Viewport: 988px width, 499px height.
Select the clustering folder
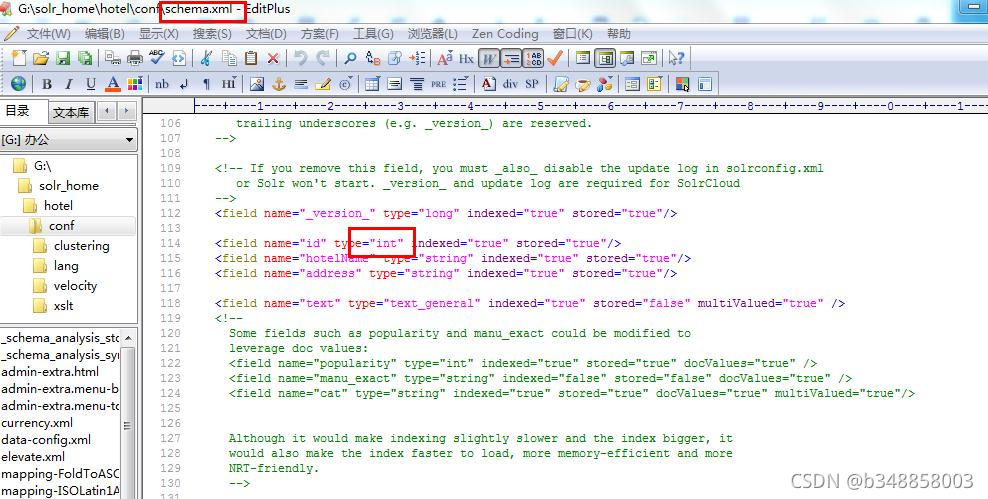(x=81, y=246)
